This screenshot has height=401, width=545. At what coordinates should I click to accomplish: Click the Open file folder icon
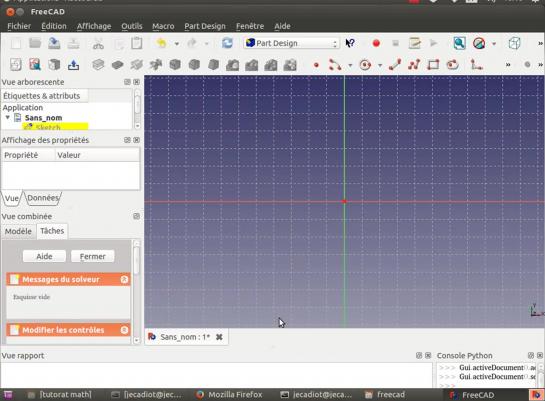(35, 43)
